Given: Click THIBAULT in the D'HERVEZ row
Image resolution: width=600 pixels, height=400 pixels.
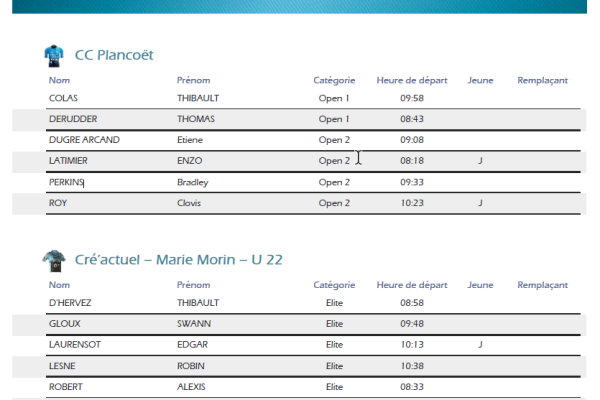Looking at the screenshot, I should tap(198, 303).
